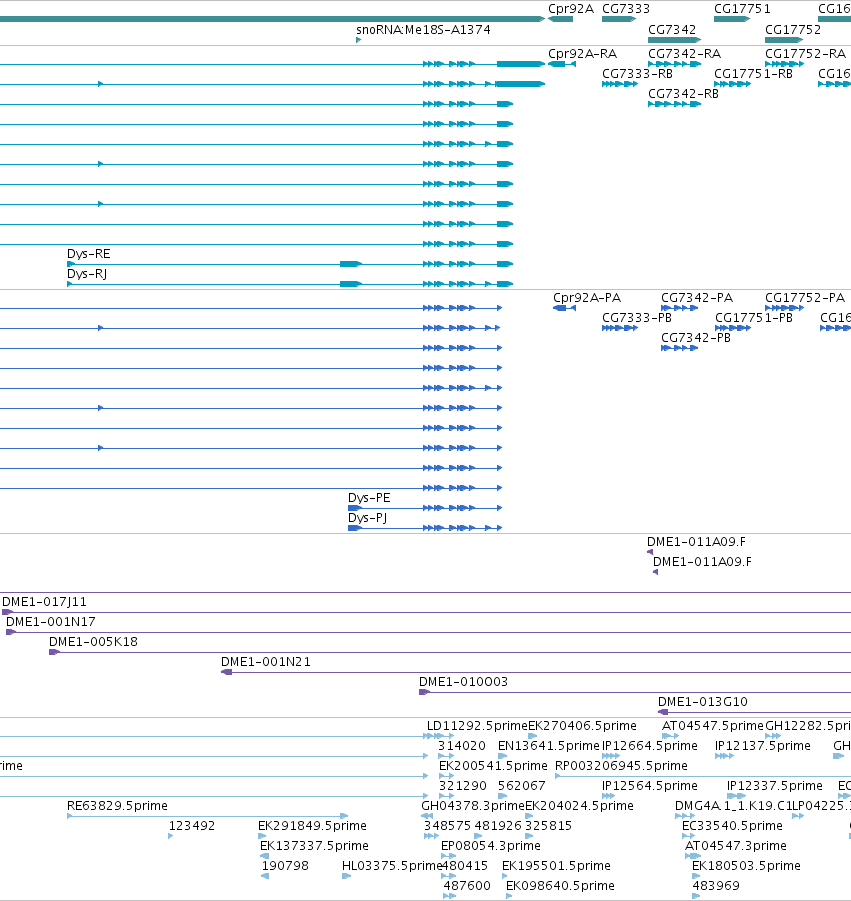This screenshot has height=901, width=851.
Task: Select the EST labeled 483969
Action: pyautogui.click(x=716, y=885)
